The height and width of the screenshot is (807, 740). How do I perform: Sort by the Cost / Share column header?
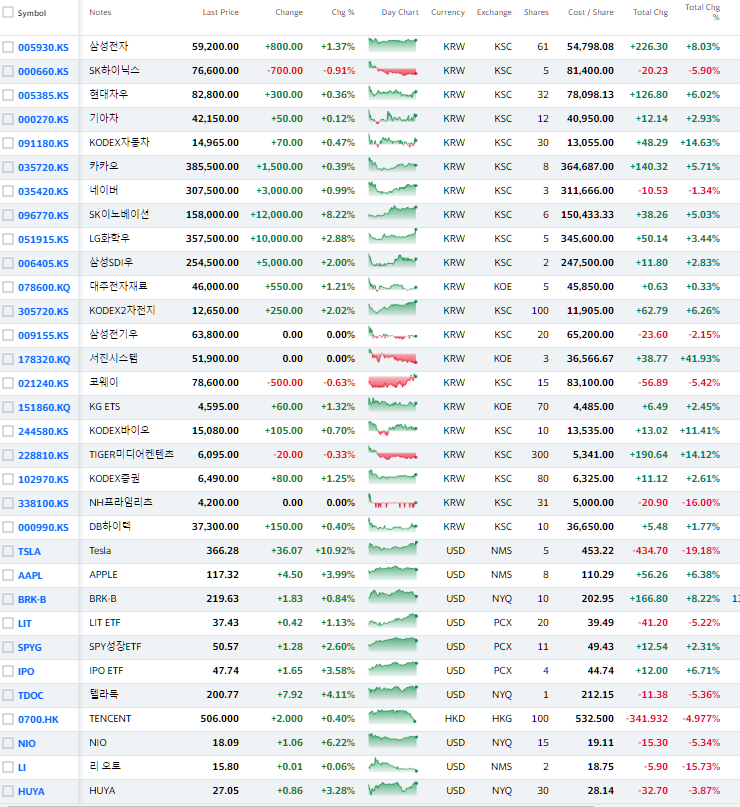(591, 12)
